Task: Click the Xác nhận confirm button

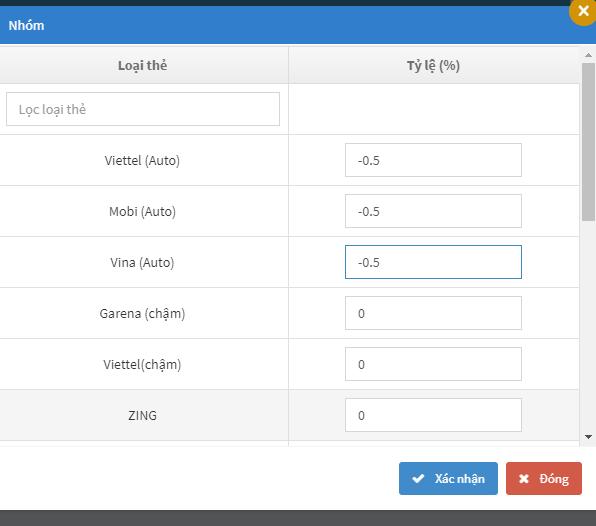Action: [448, 478]
